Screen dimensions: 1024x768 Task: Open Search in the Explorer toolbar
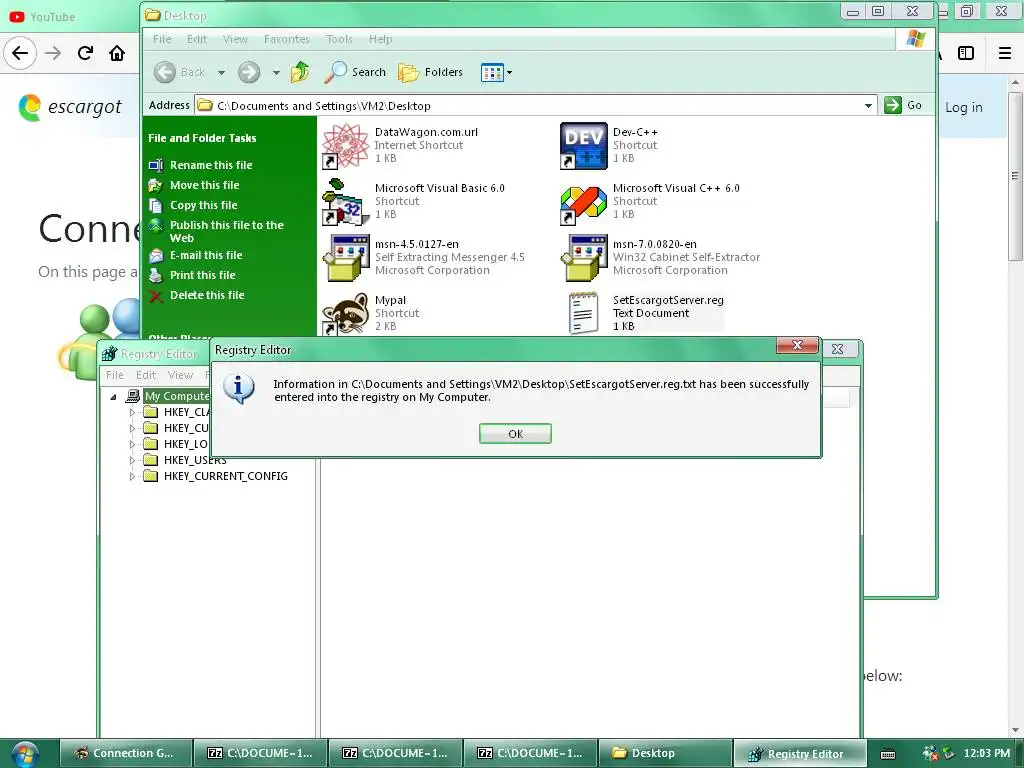[355, 72]
